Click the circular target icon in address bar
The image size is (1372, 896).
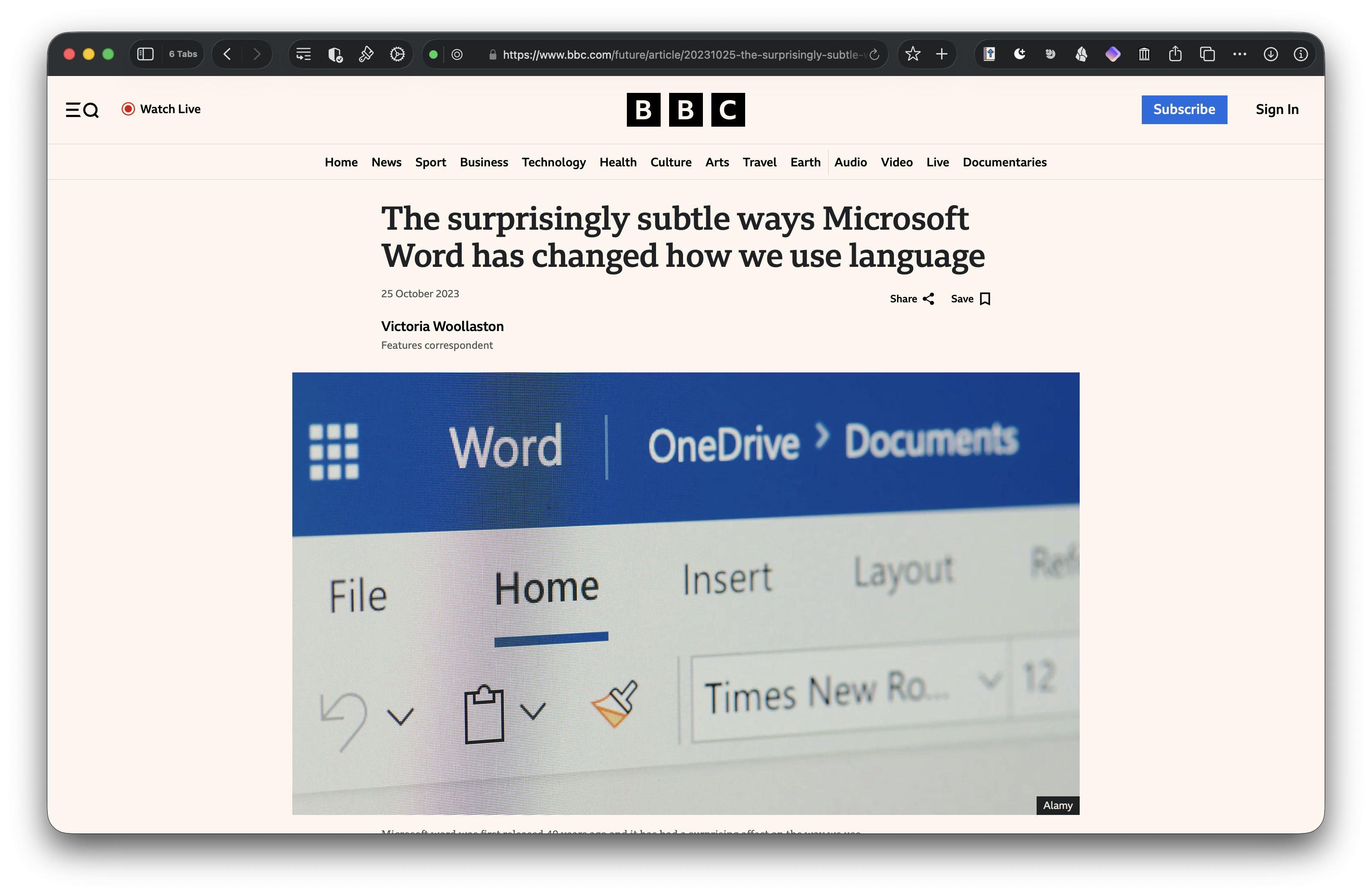pos(457,55)
